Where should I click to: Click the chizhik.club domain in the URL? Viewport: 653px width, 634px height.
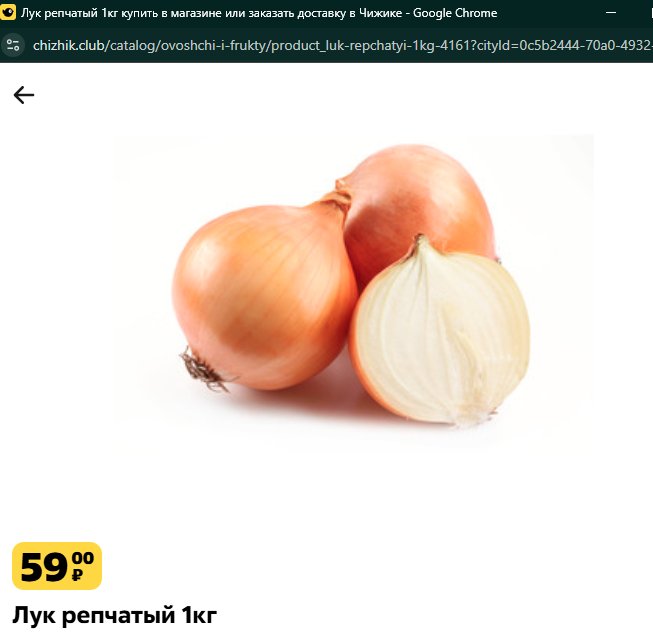(x=70, y=45)
